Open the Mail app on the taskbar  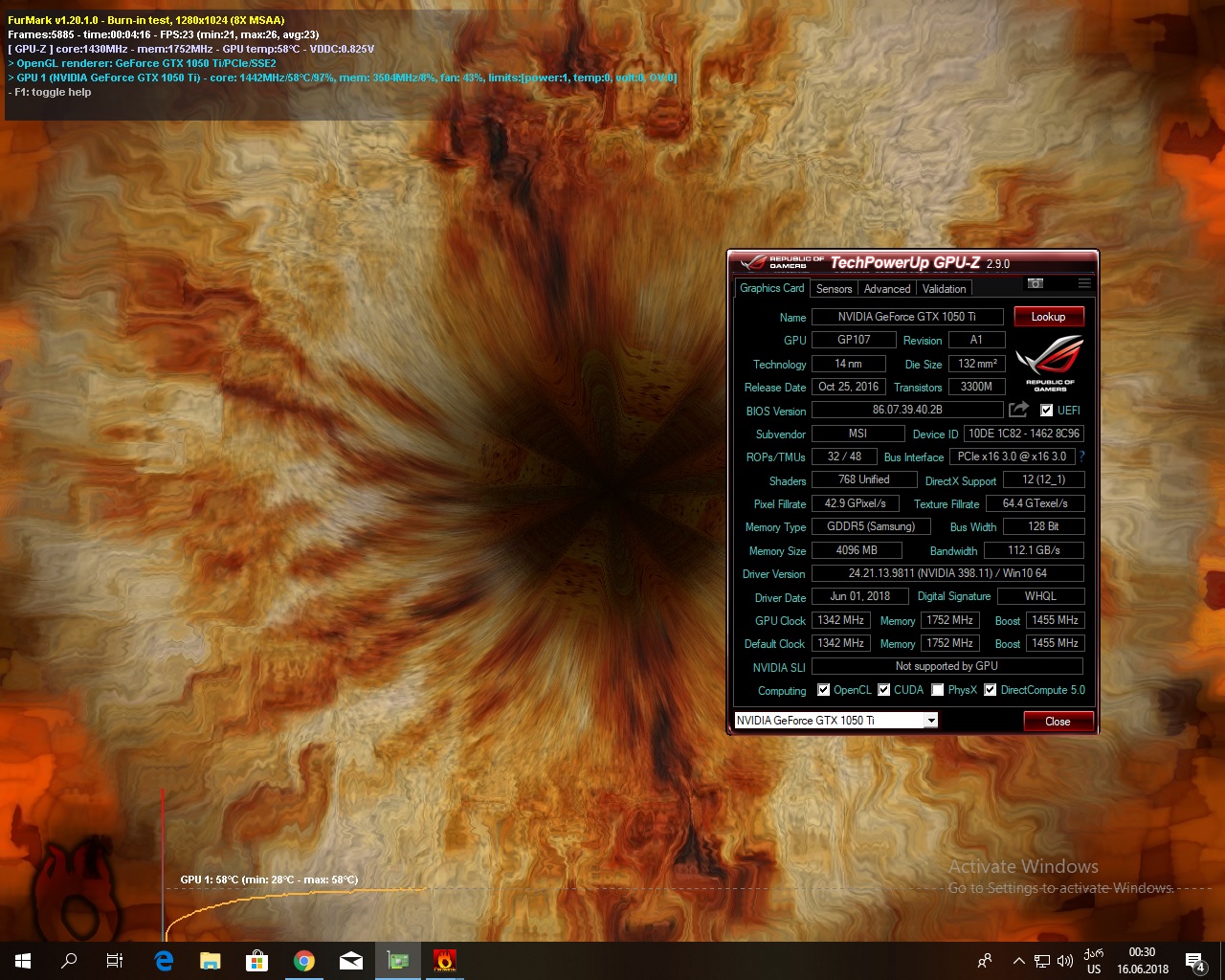[351, 961]
